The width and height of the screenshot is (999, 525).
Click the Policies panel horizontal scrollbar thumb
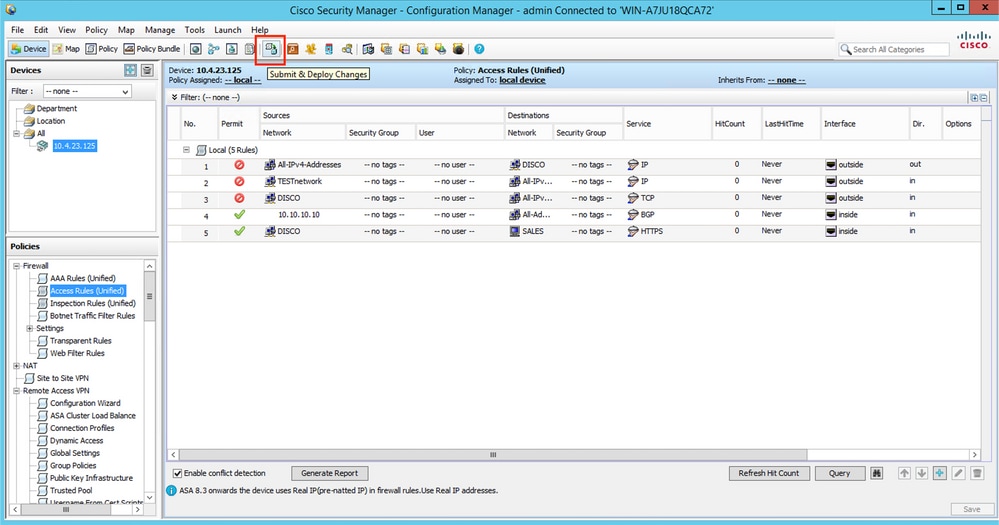65,510
